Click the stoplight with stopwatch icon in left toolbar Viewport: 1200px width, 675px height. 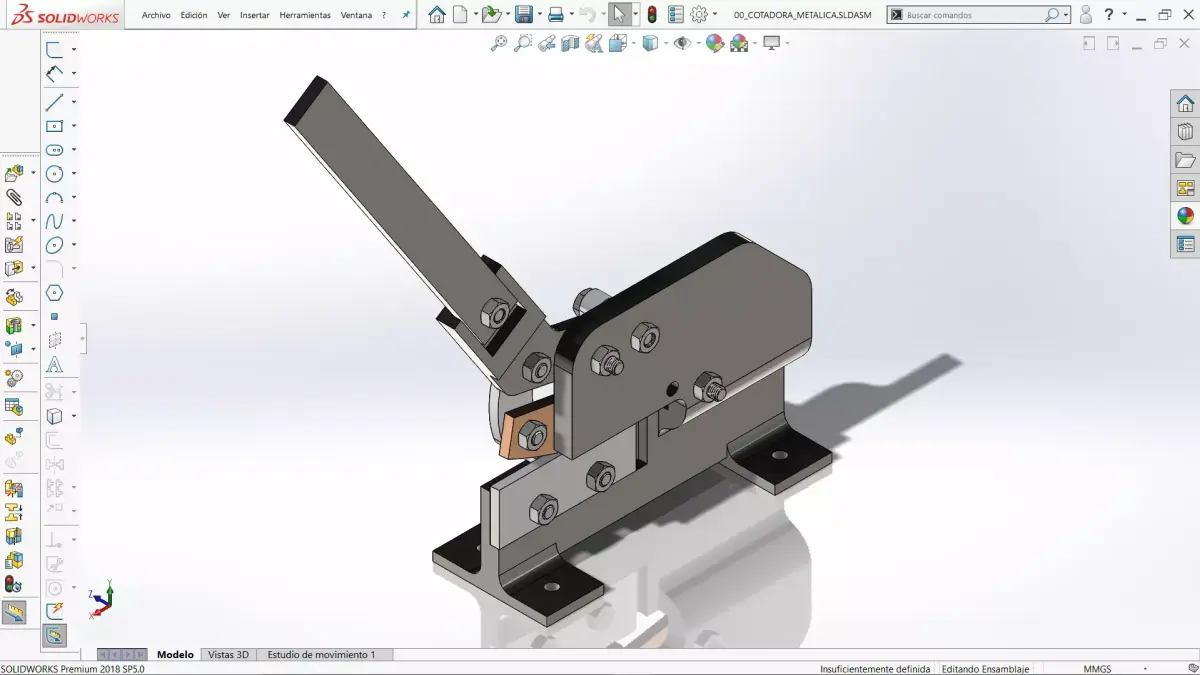coord(14,584)
